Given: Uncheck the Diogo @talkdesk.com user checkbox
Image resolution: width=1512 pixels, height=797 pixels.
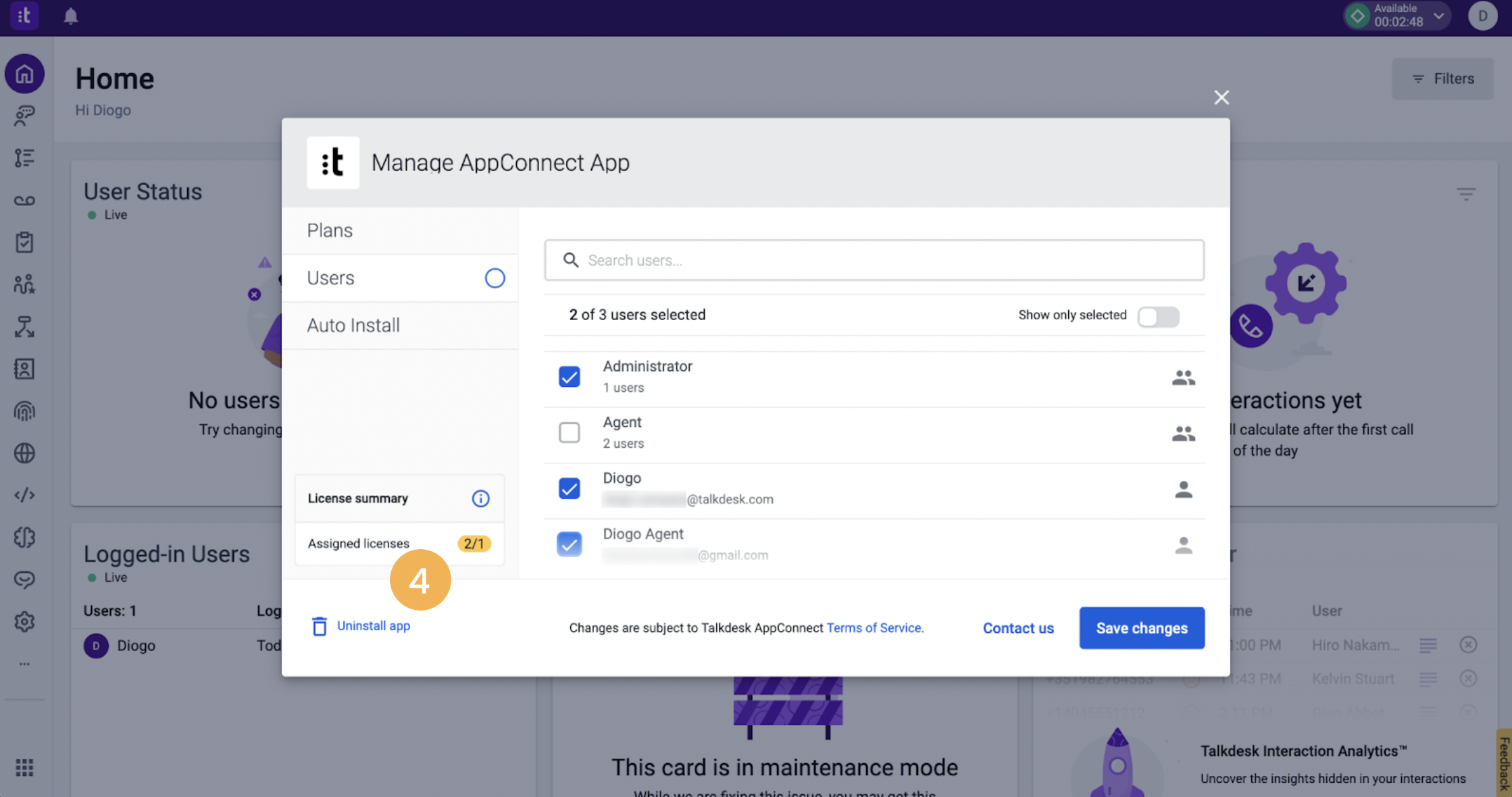Looking at the screenshot, I should [570, 488].
